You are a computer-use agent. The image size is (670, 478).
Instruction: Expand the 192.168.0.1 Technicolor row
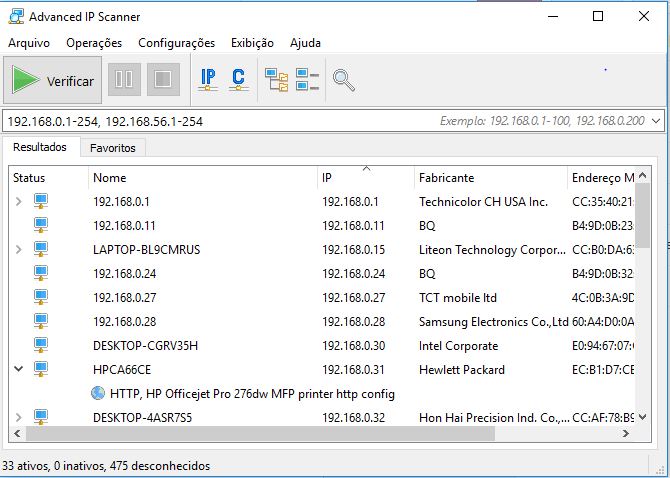(x=18, y=201)
